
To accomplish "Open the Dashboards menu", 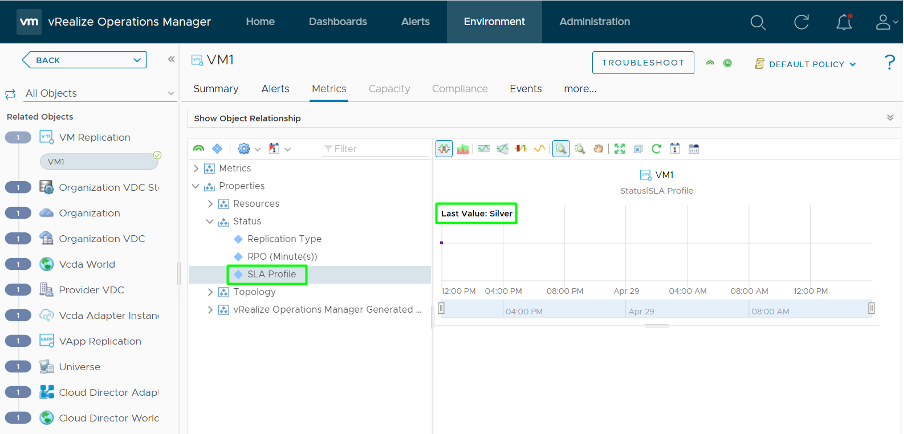I will [337, 22].
